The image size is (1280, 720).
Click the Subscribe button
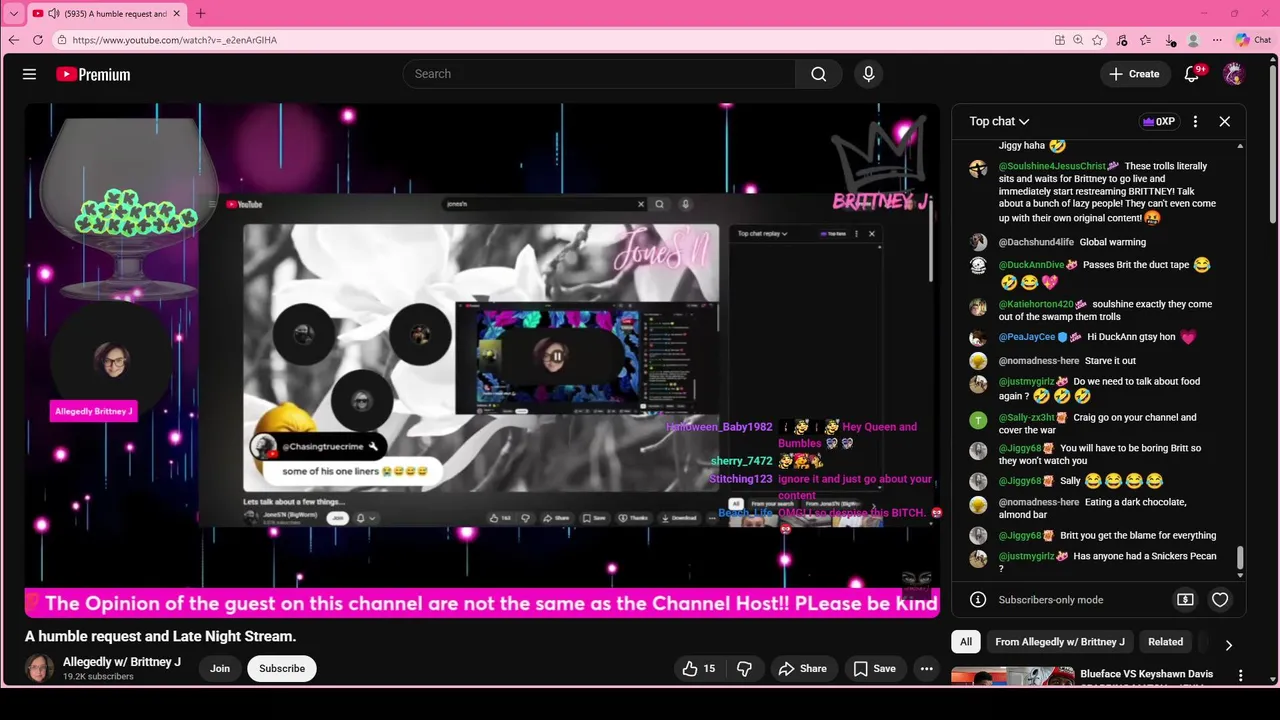(x=282, y=668)
